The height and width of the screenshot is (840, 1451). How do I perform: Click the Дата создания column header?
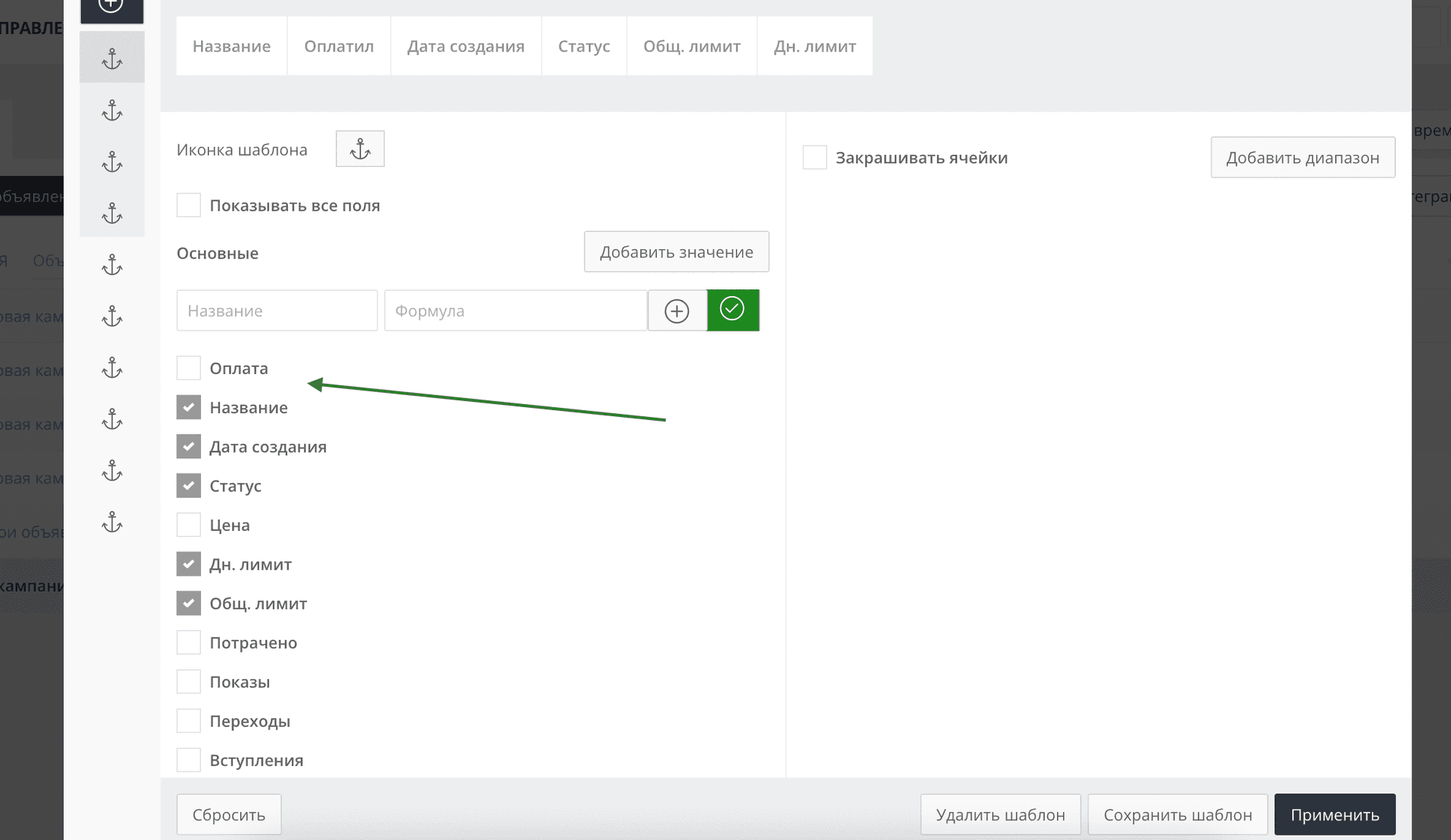(x=466, y=46)
